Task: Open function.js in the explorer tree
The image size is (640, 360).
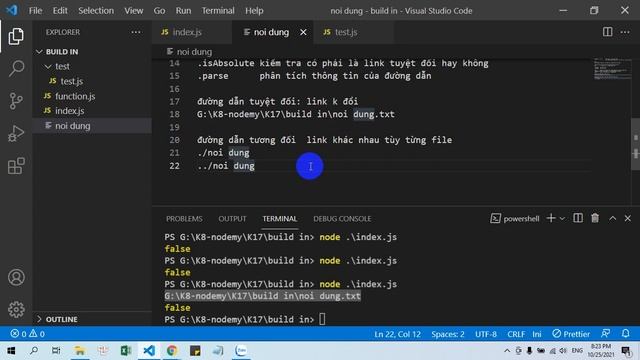Action: pyautogui.click(x=92, y=96)
